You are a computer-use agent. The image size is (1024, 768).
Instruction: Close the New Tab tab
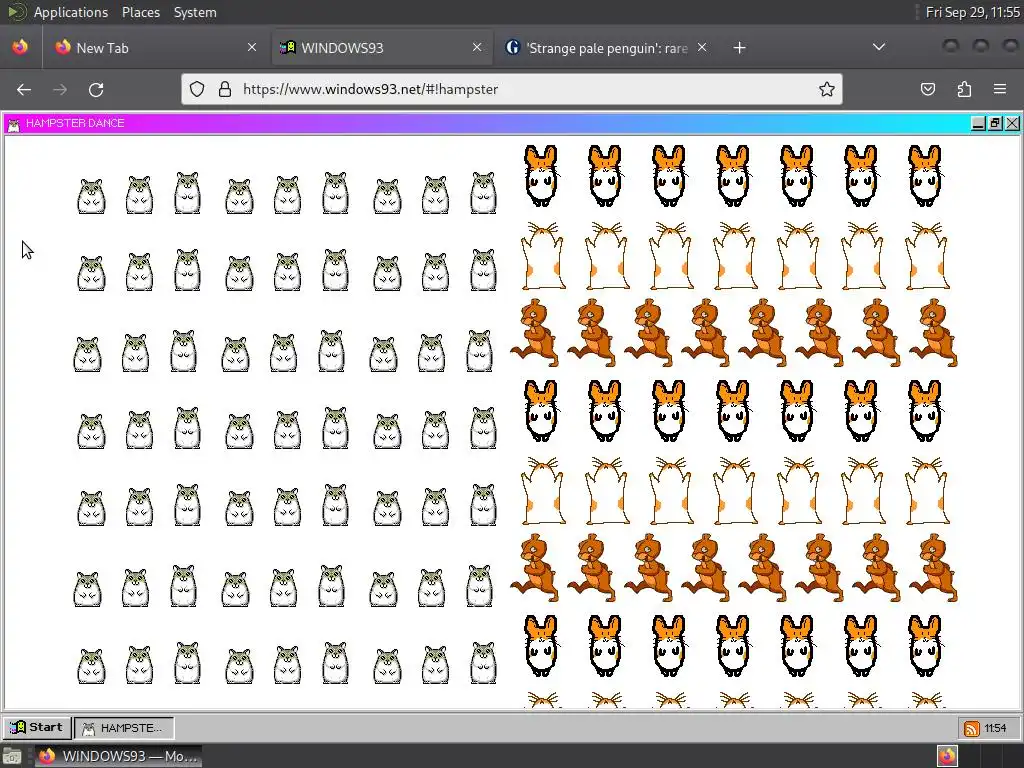point(252,47)
